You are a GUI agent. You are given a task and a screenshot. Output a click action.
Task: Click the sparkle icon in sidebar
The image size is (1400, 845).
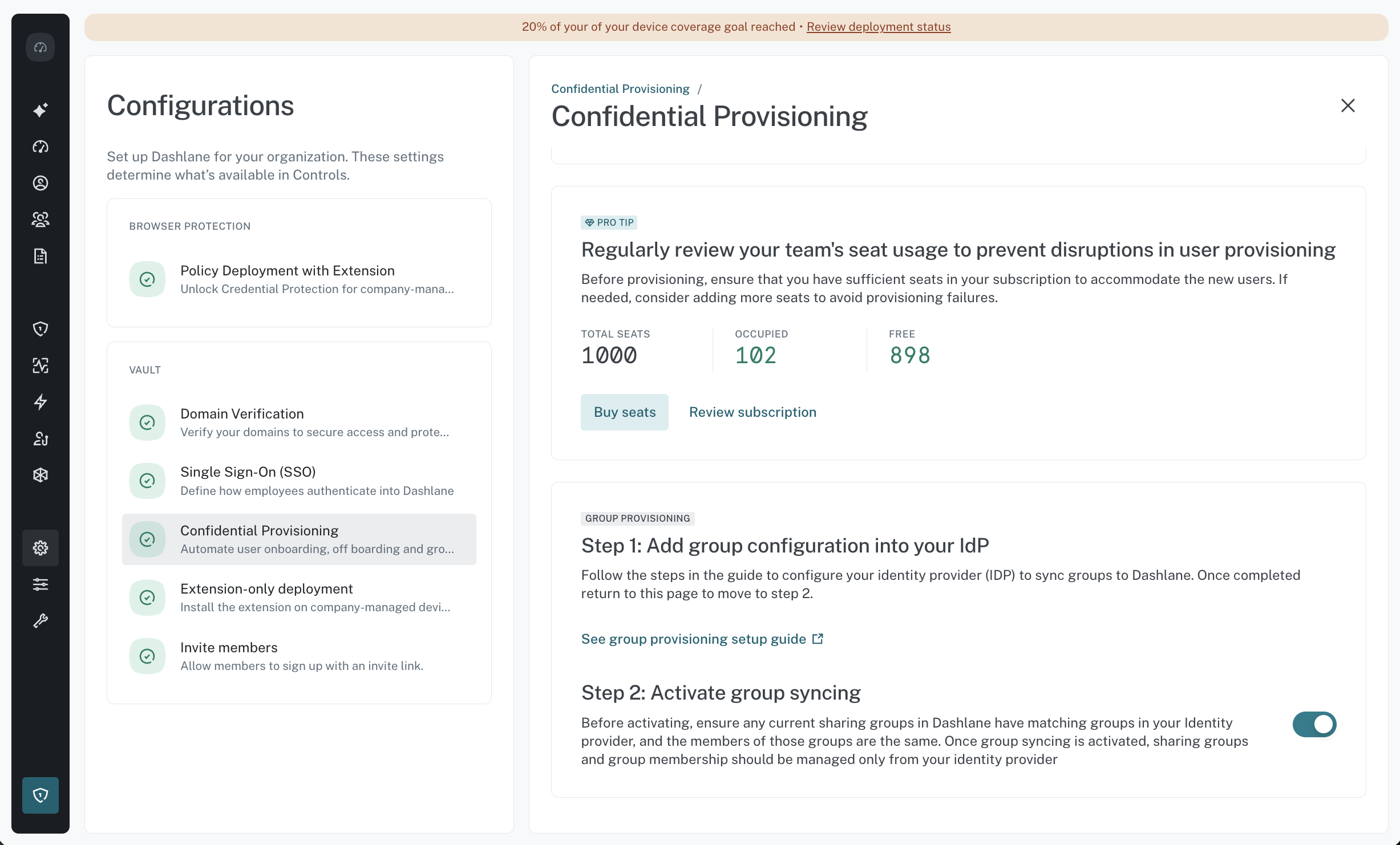[x=40, y=110]
